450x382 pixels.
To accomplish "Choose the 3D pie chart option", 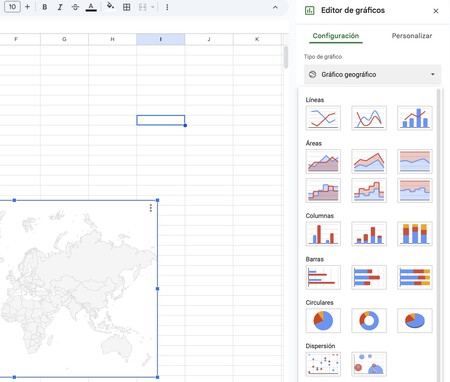I will [x=415, y=320].
